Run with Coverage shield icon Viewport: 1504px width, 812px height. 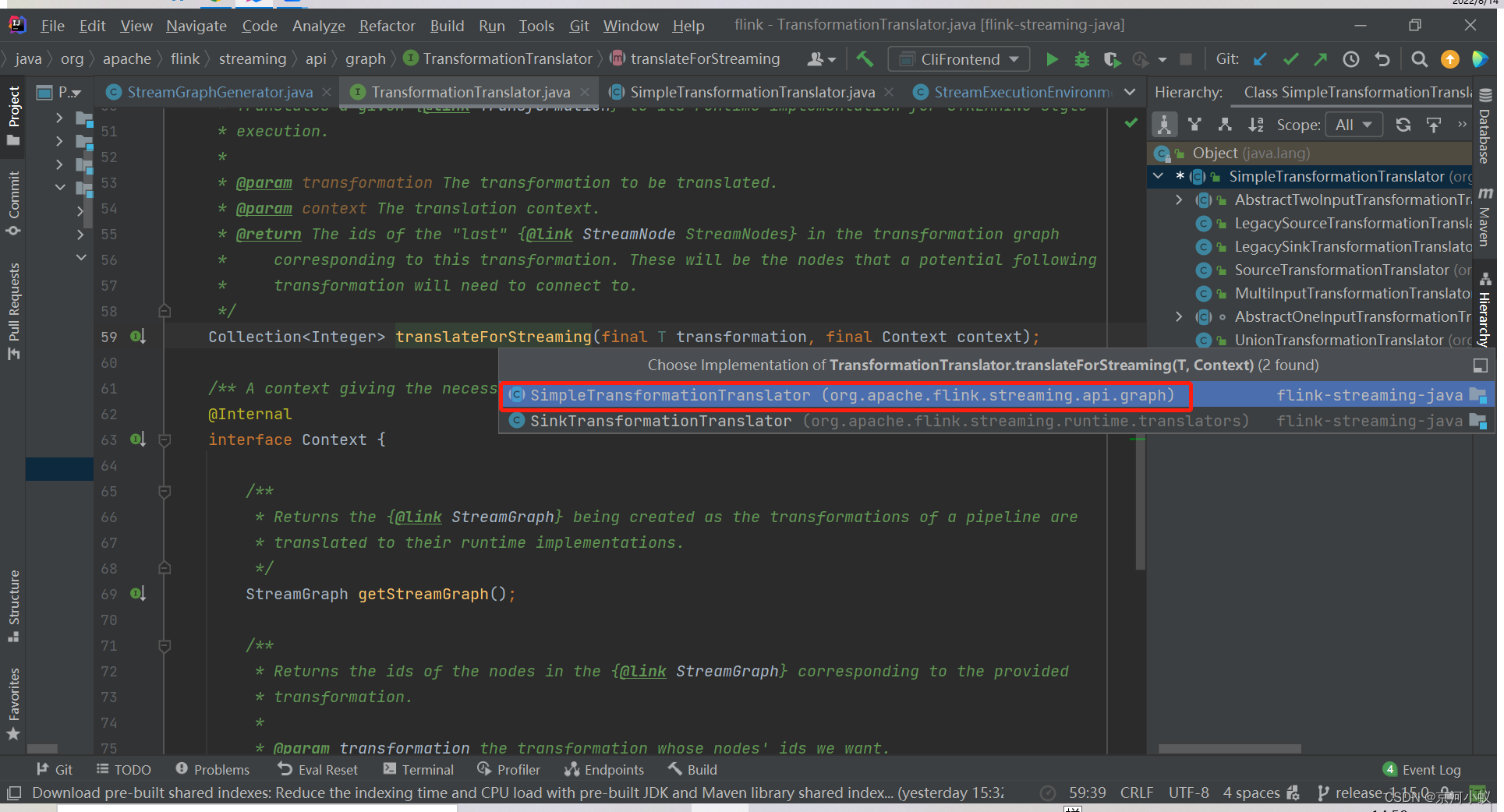1112,59
